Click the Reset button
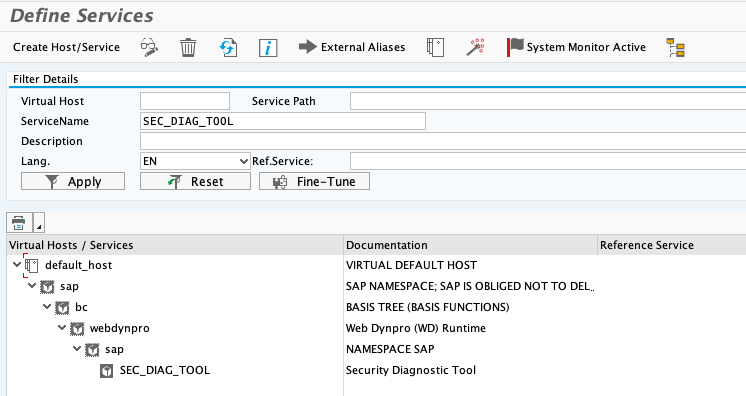This screenshot has width=746, height=396. [x=195, y=181]
